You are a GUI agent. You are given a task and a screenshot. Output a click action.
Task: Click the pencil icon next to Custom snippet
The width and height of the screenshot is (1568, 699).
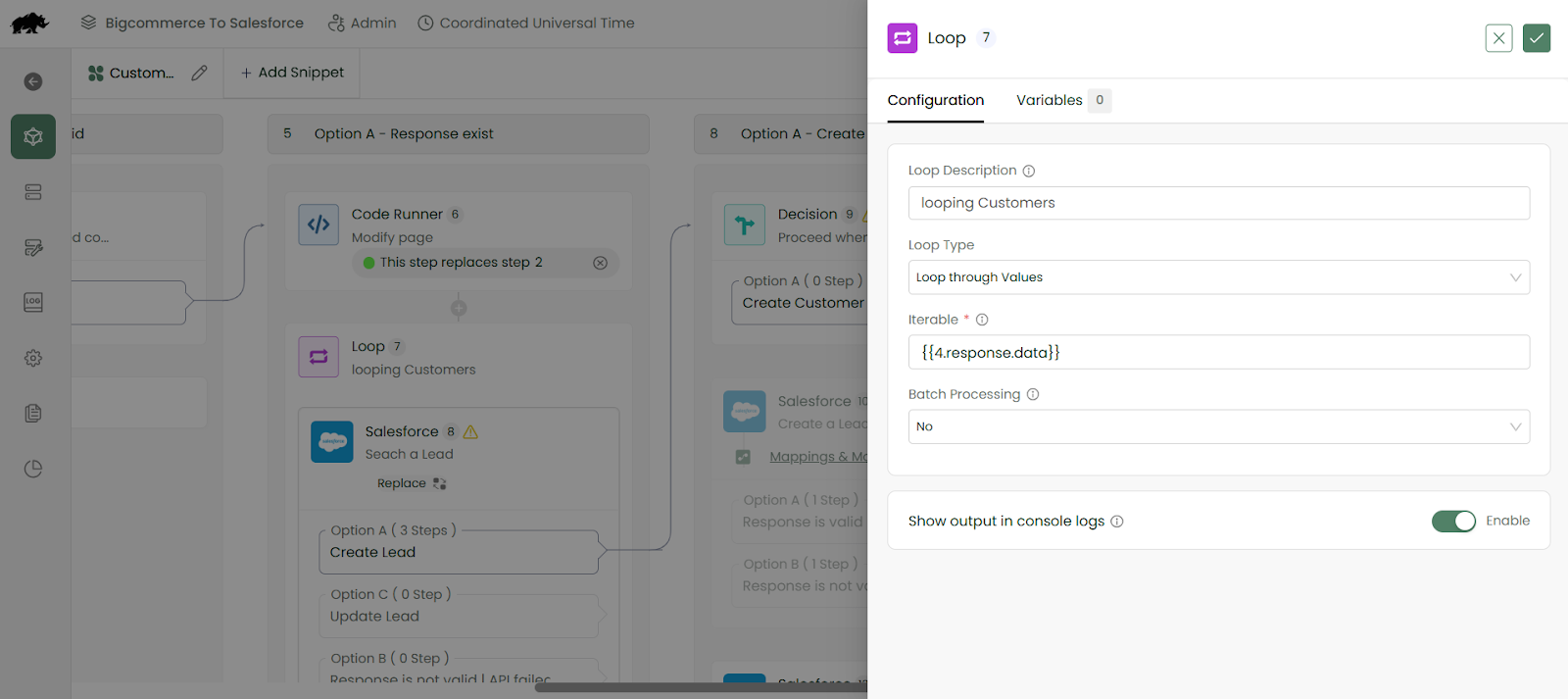[199, 73]
